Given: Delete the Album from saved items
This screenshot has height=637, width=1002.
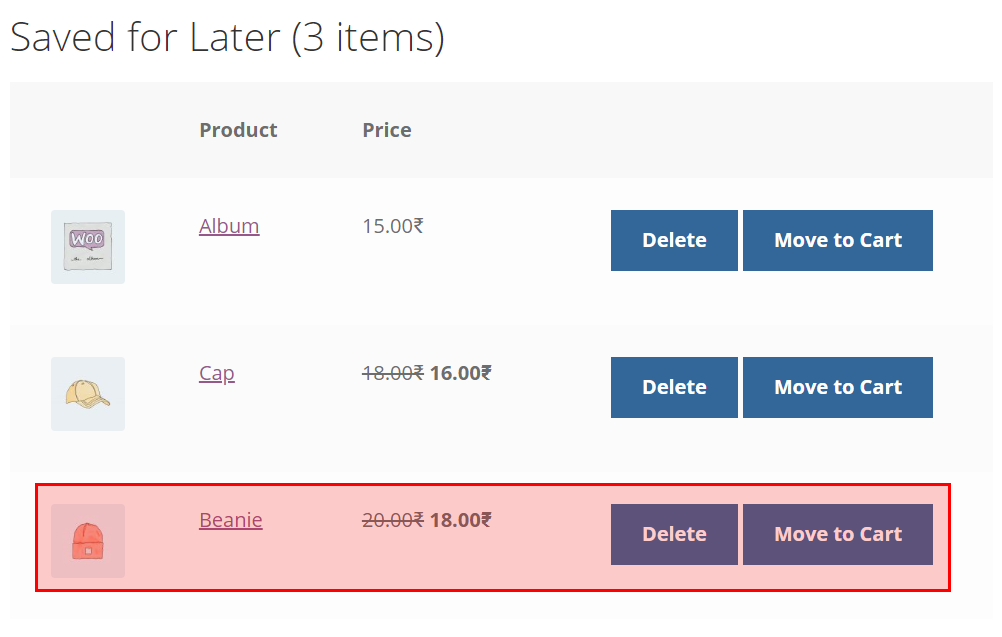Looking at the screenshot, I should tap(674, 240).
